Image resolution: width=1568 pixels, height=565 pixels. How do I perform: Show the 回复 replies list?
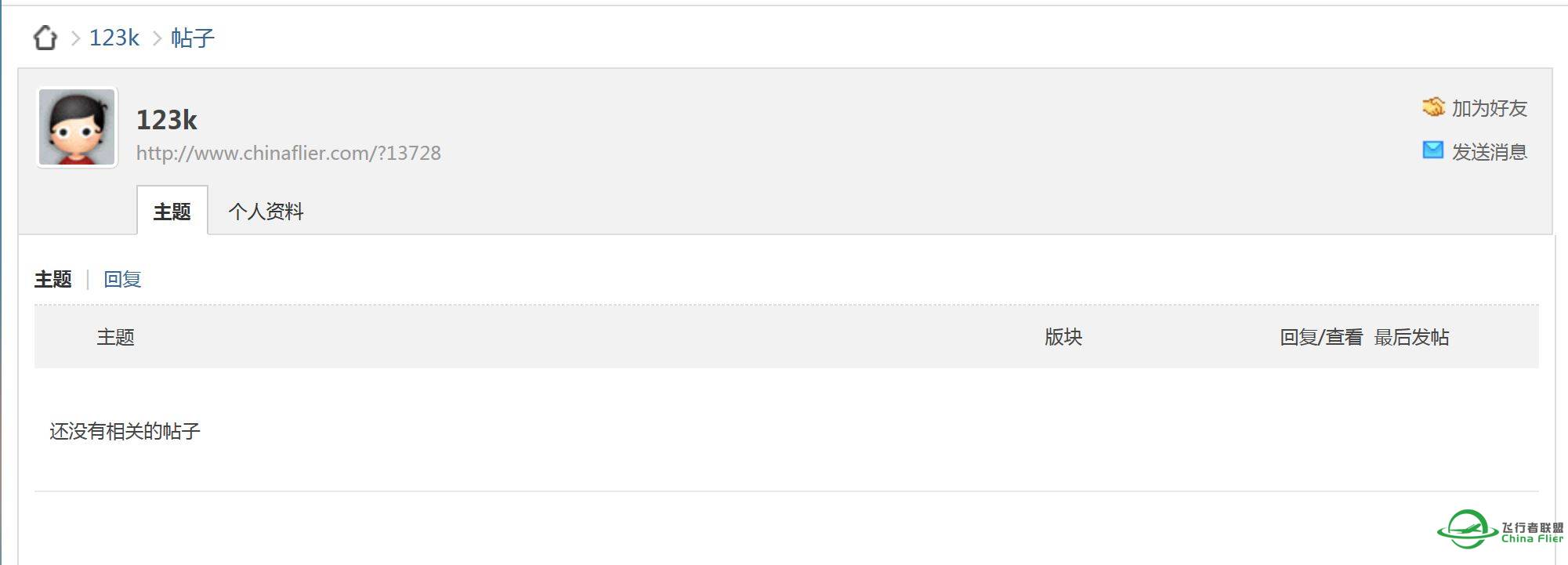pyautogui.click(x=122, y=279)
